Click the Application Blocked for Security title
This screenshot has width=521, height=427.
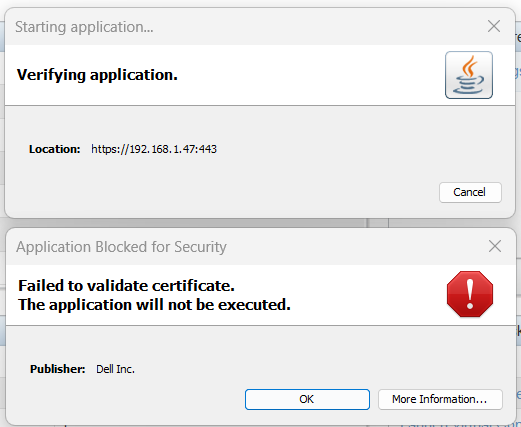coord(121,247)
